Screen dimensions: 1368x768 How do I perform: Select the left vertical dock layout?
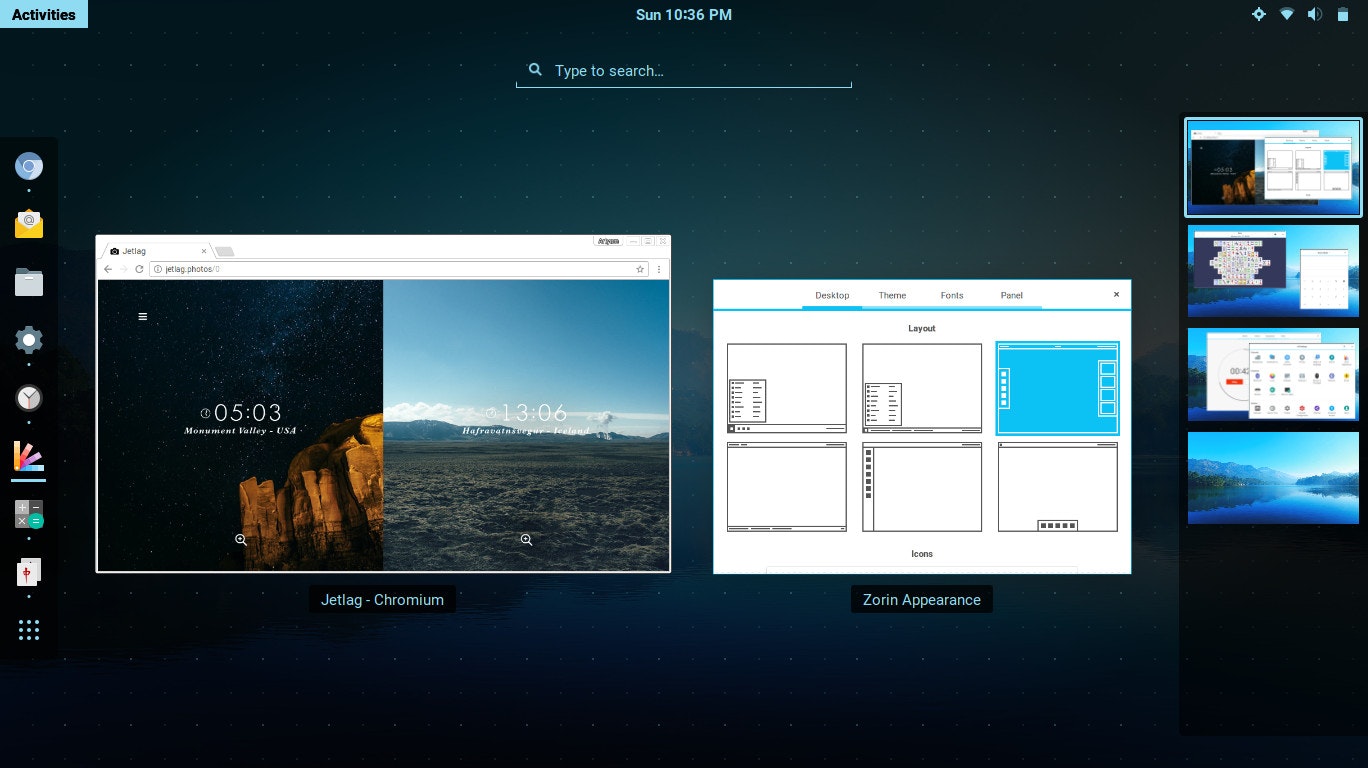(921, 487)
